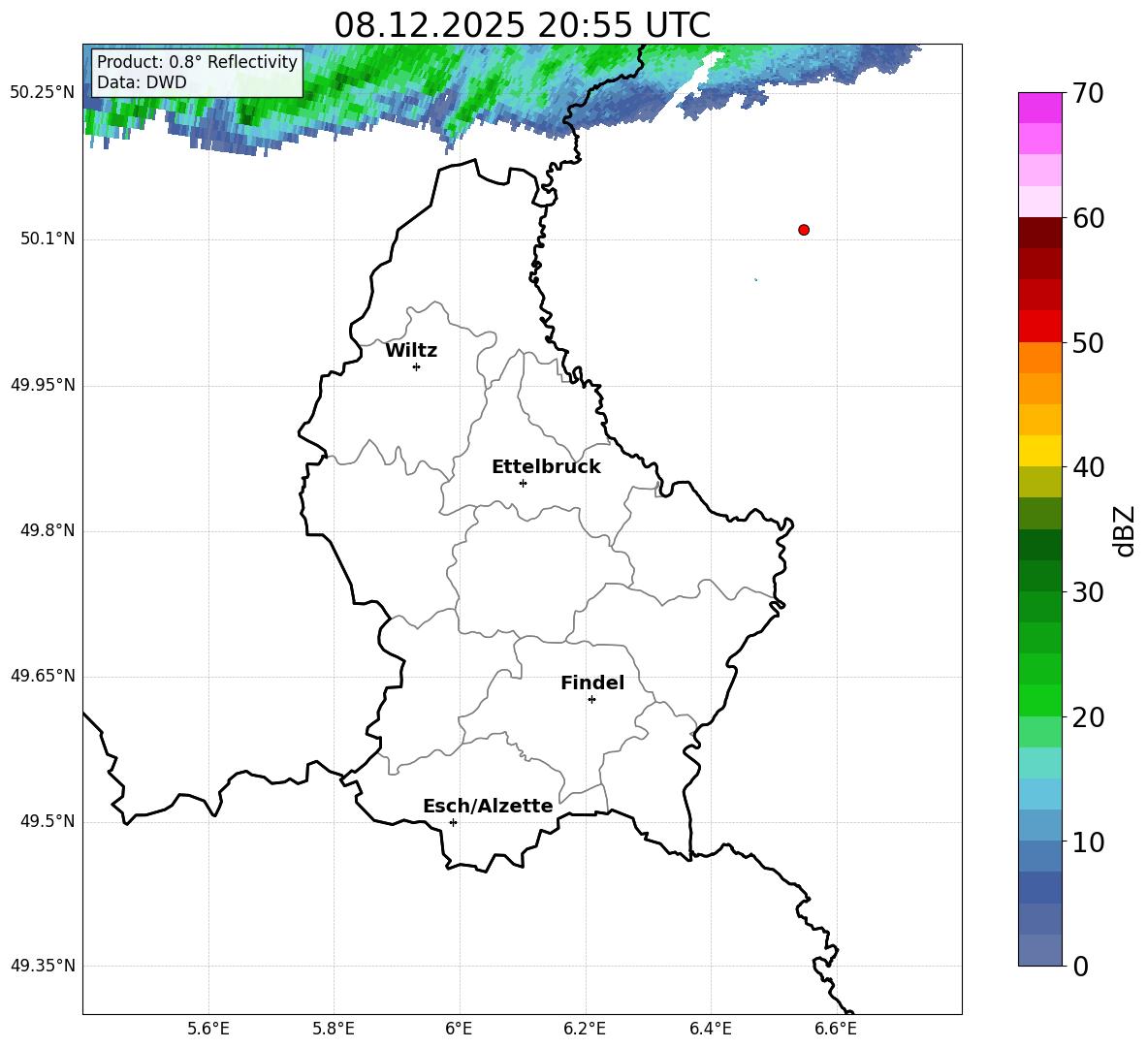Click the 5.6°E longitude label

[x=208, y=1029]
